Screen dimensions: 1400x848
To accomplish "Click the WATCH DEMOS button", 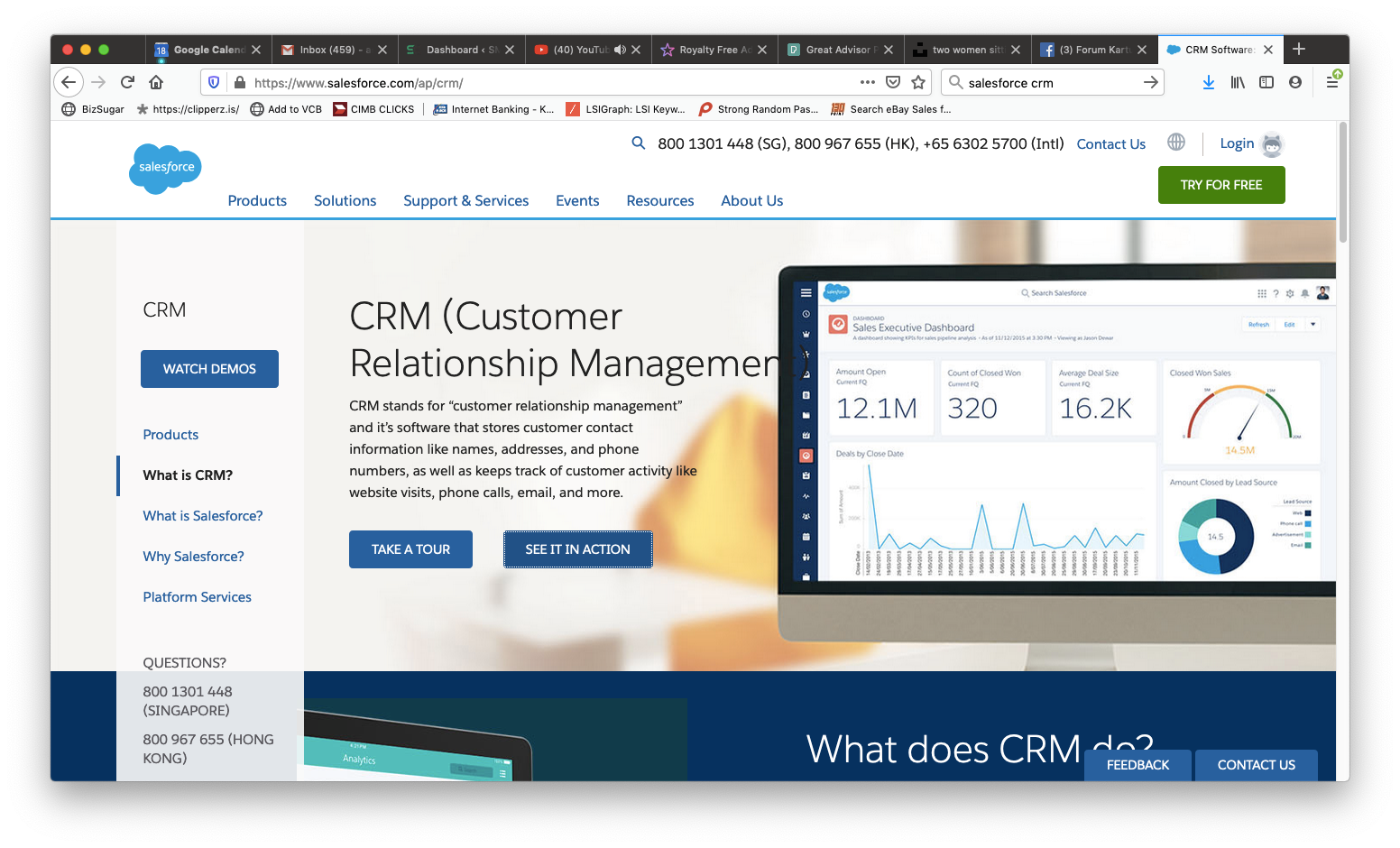I will click(x=209, y=369).
